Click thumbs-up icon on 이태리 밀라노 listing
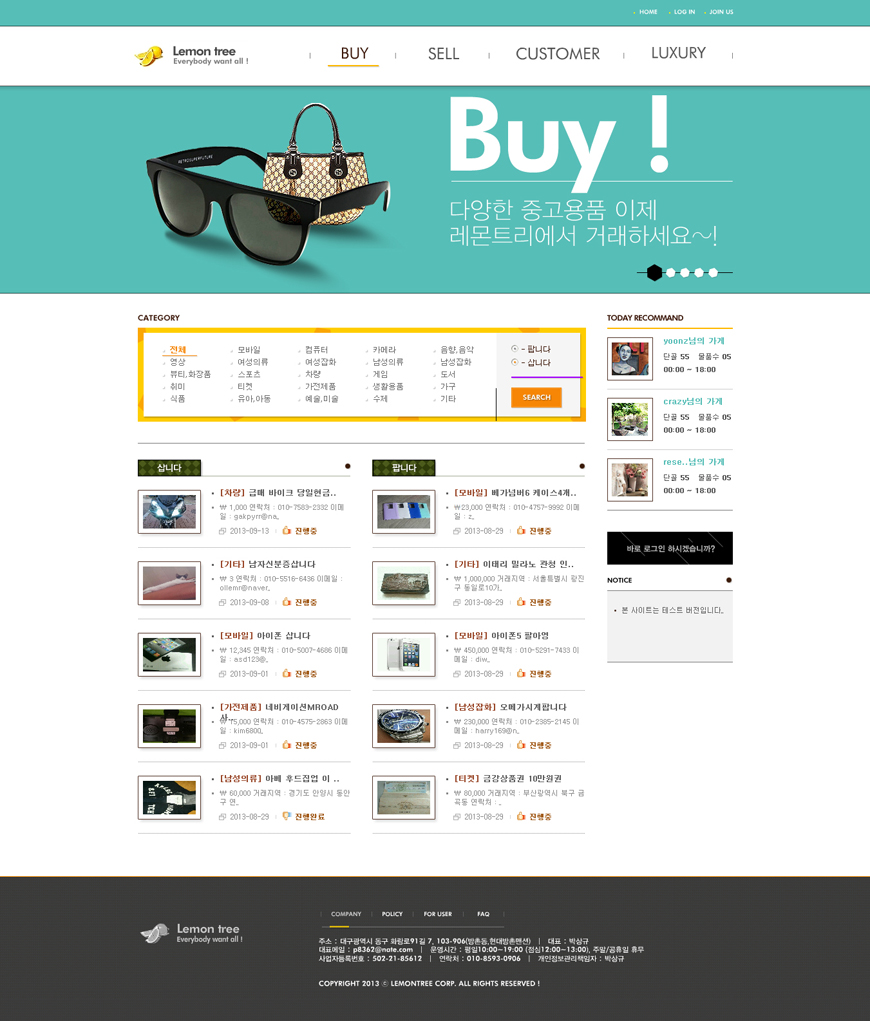The width and height of the screenshot is (870, 1021). pyautogui.click(x=521, y=602)
